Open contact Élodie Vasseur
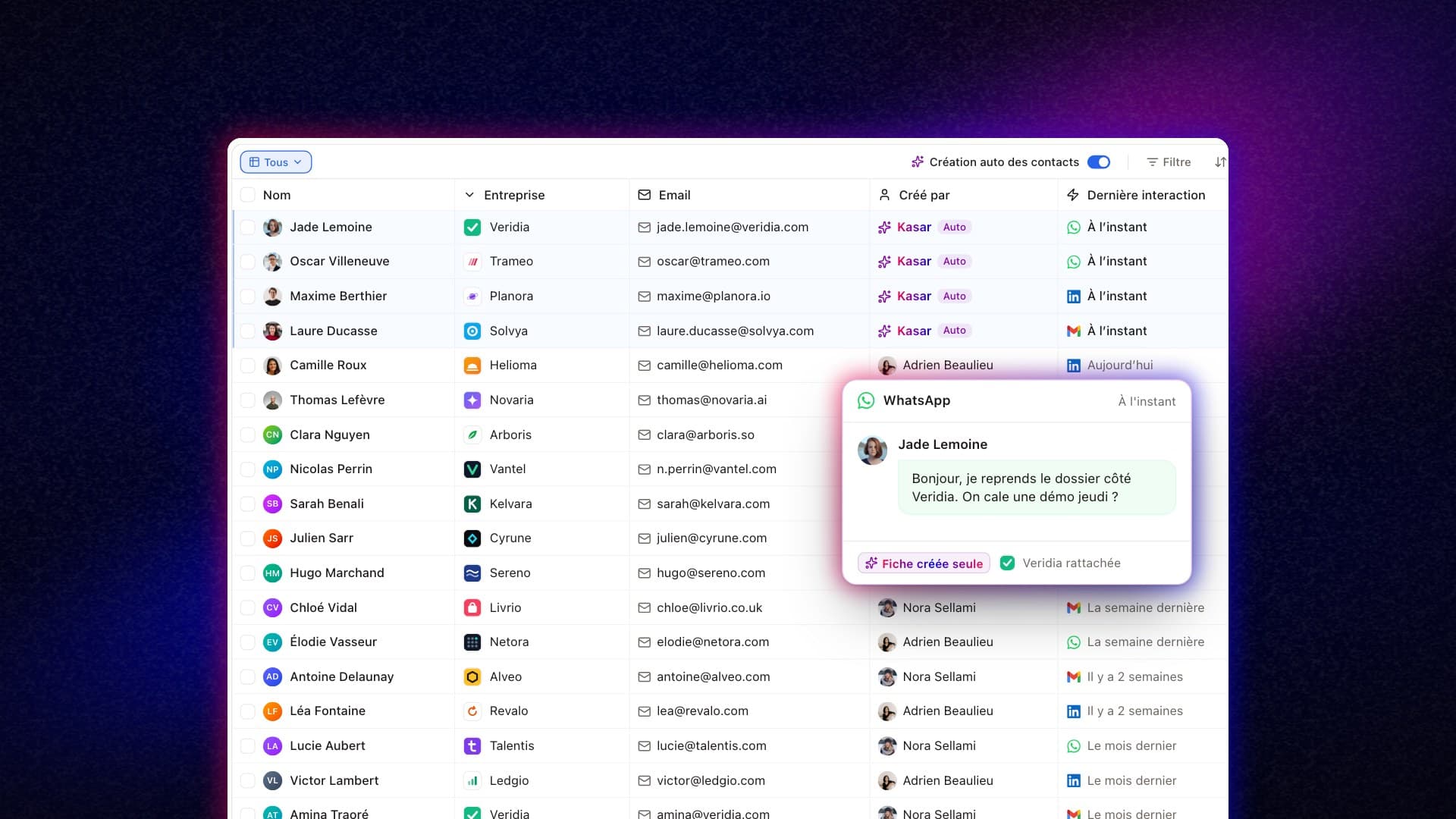 coord(333,642)
